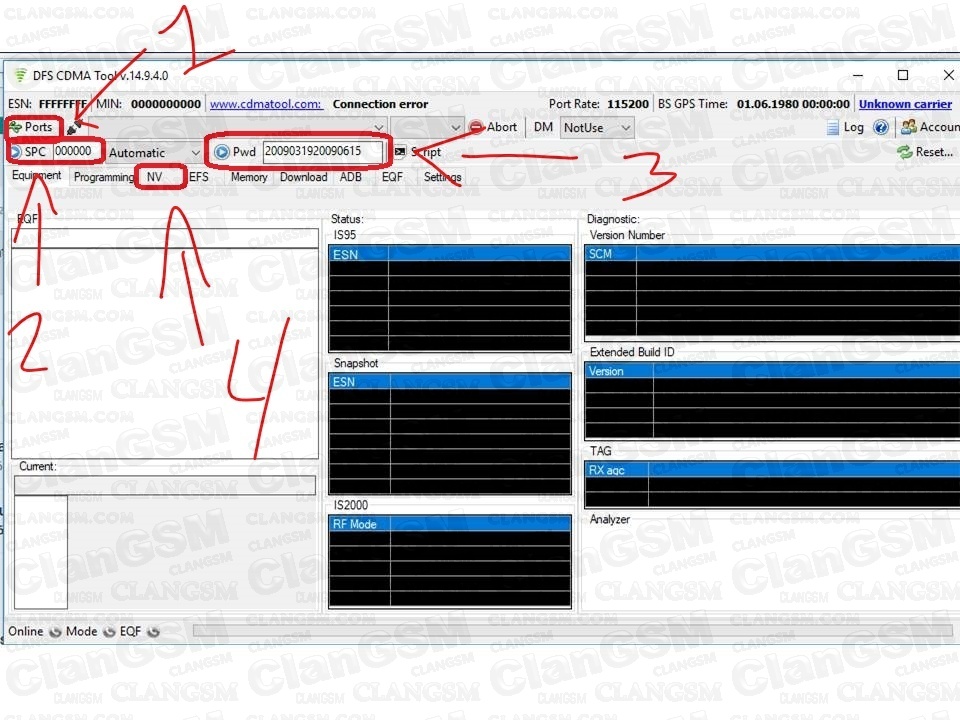Click the status icon after EQF in status bar
Screen dimensions: 960x720
pos(153,632)
